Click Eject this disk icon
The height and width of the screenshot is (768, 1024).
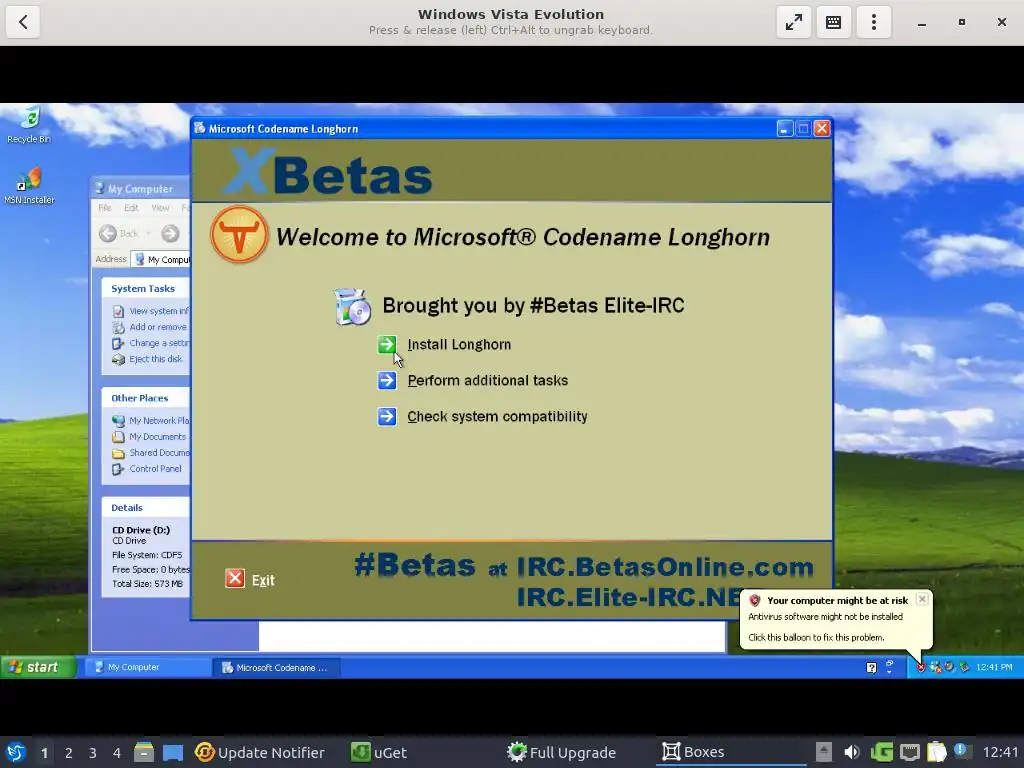118,359
